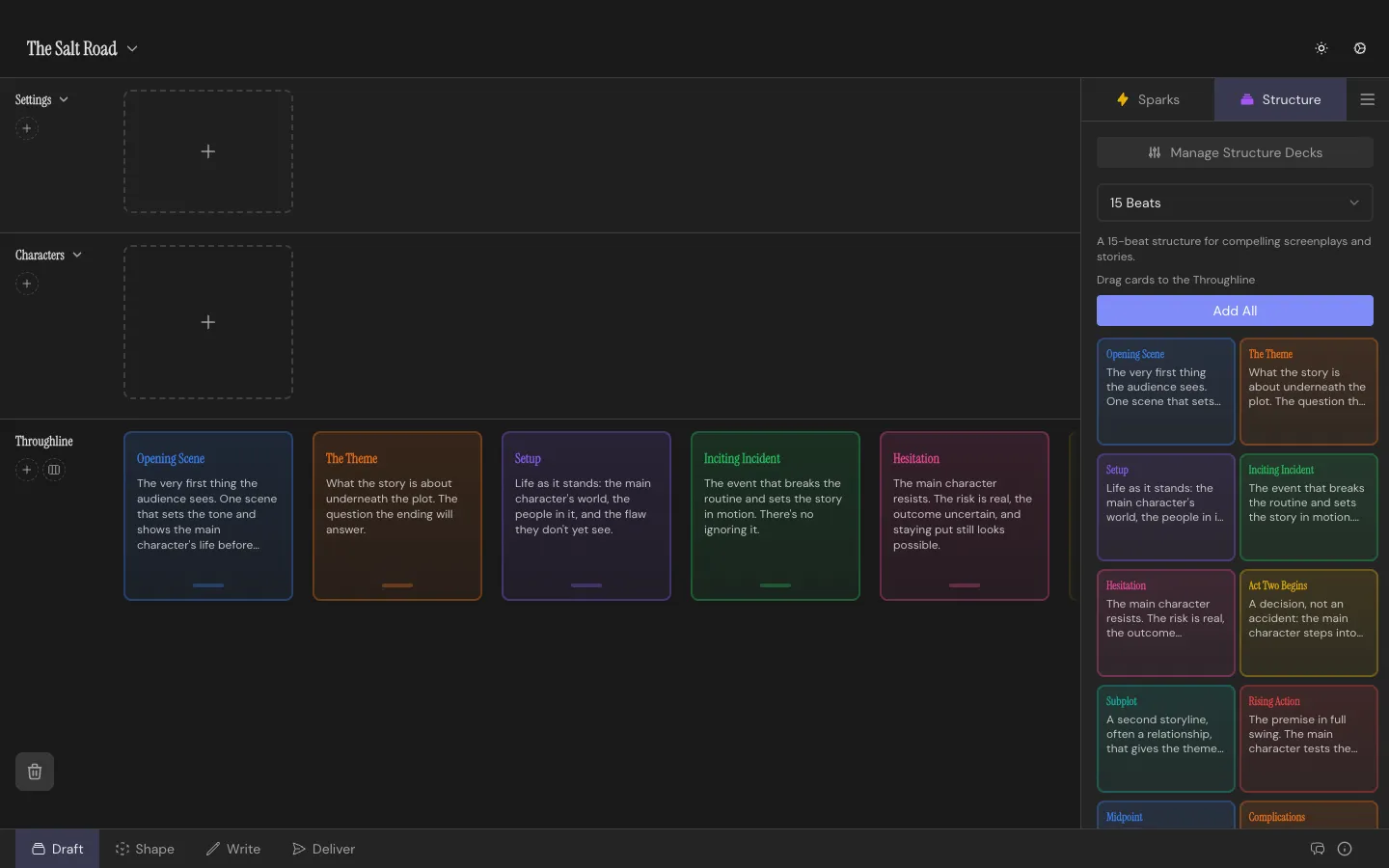Screen dimensions: 1389x868
Task: Pick the Complications deck card
Action: coord(1308,815)
